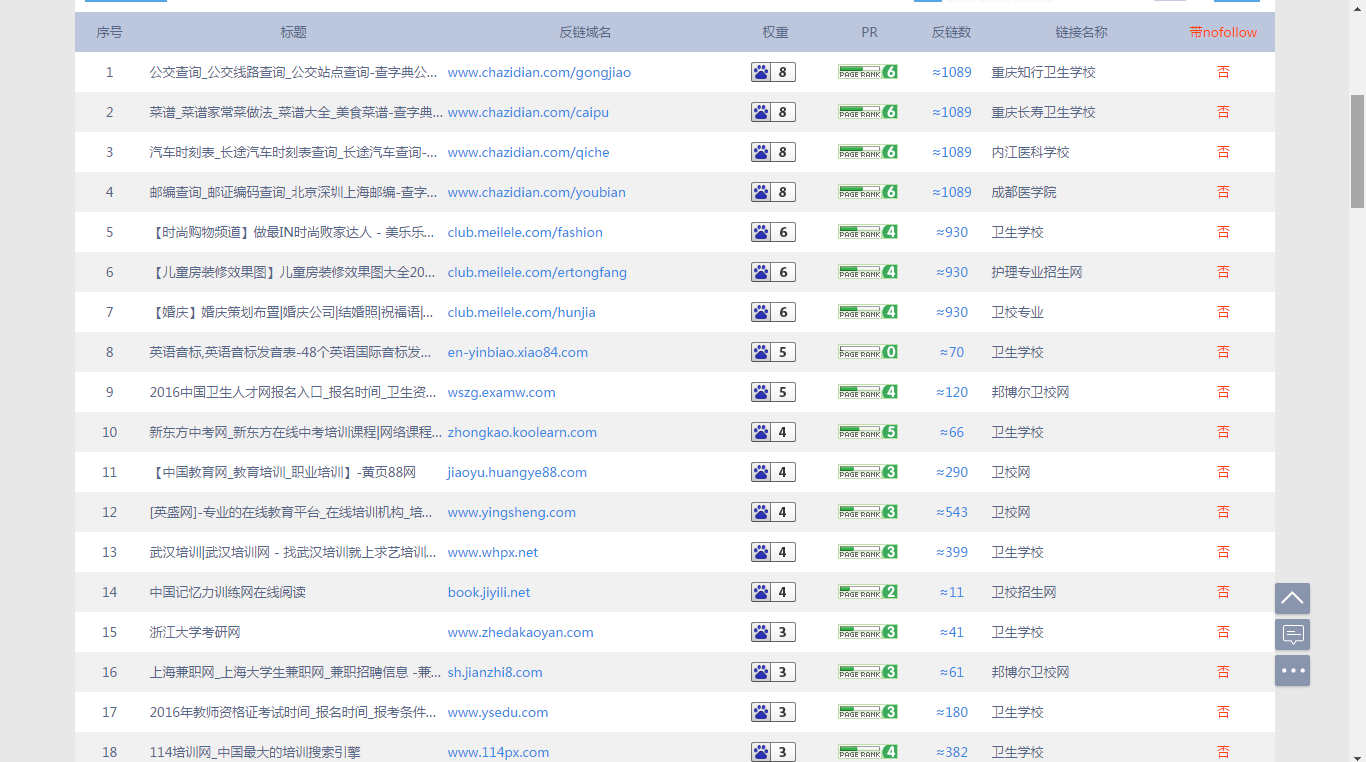Image resolution: width=1366 pixels, height=762 pixels.
Task: Visit the wszg.examw.com link
Action: [x=501, y=392]
